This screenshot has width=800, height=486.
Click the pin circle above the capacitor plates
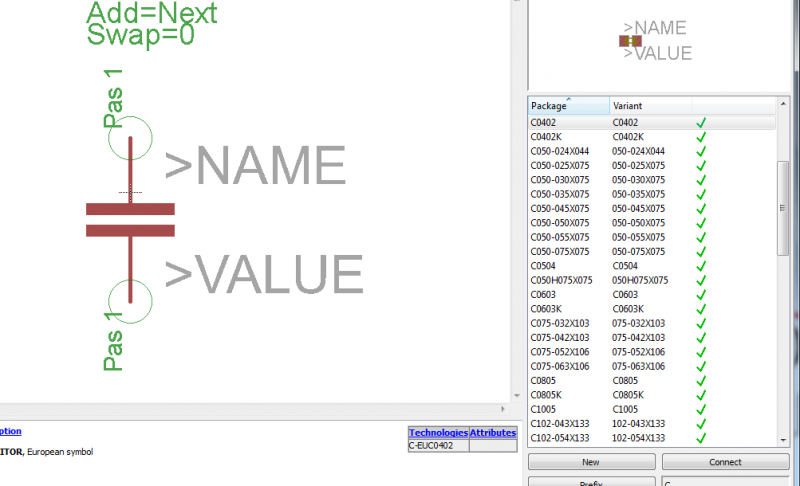pos(130,137)
